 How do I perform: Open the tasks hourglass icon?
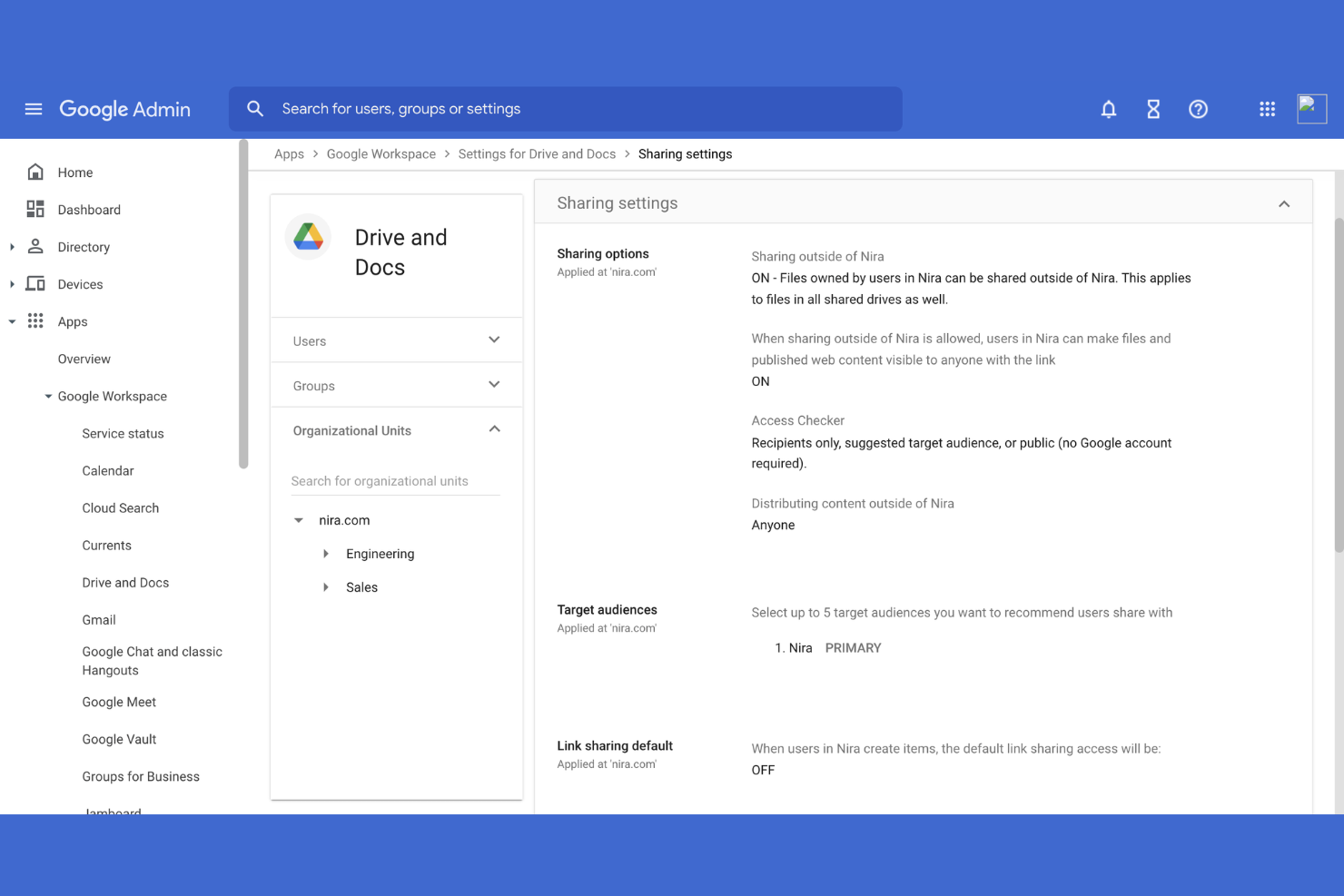[1153, 109]
